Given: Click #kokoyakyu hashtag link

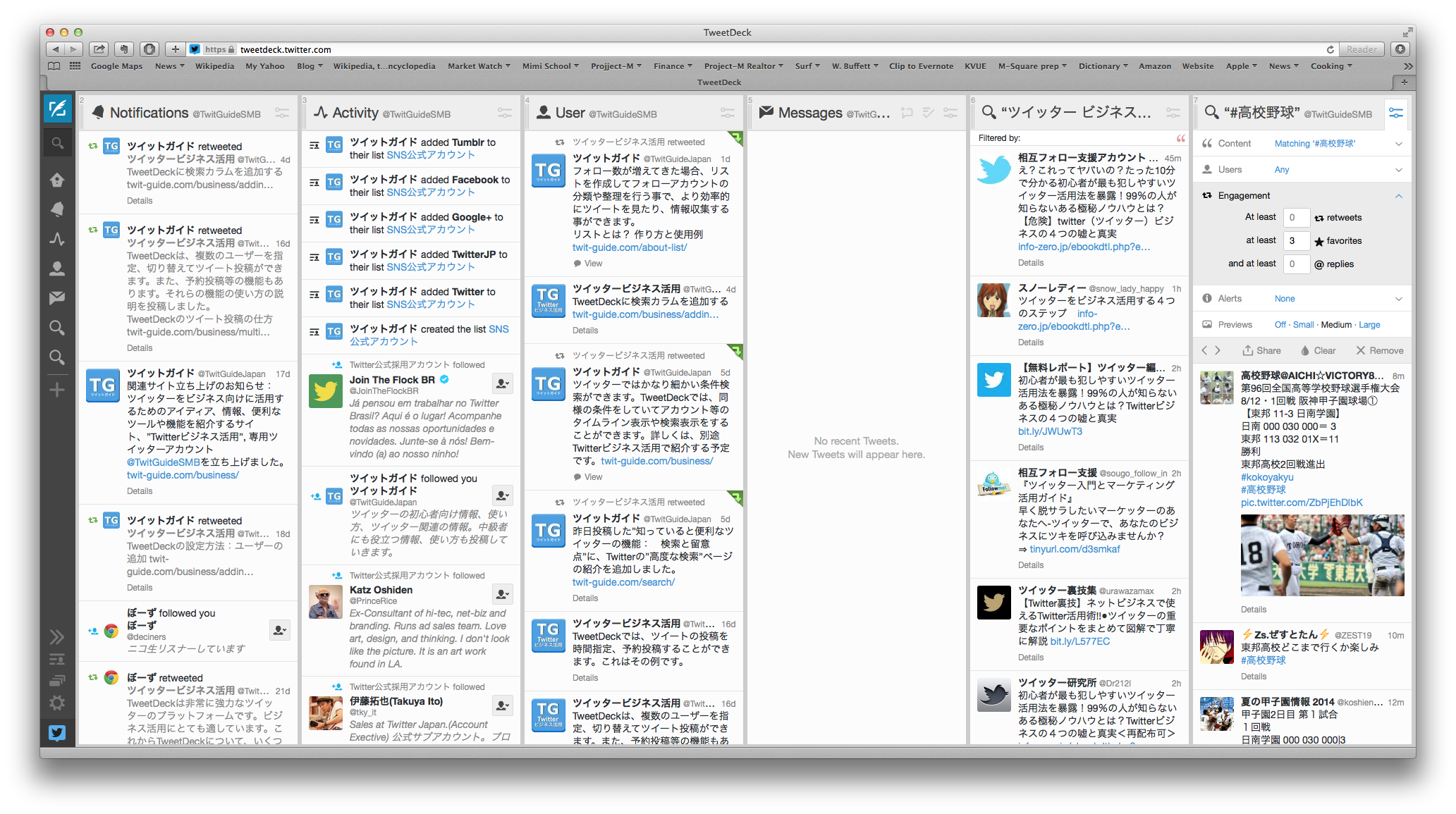Looking at the screenshot, I should coord(1267,477).
